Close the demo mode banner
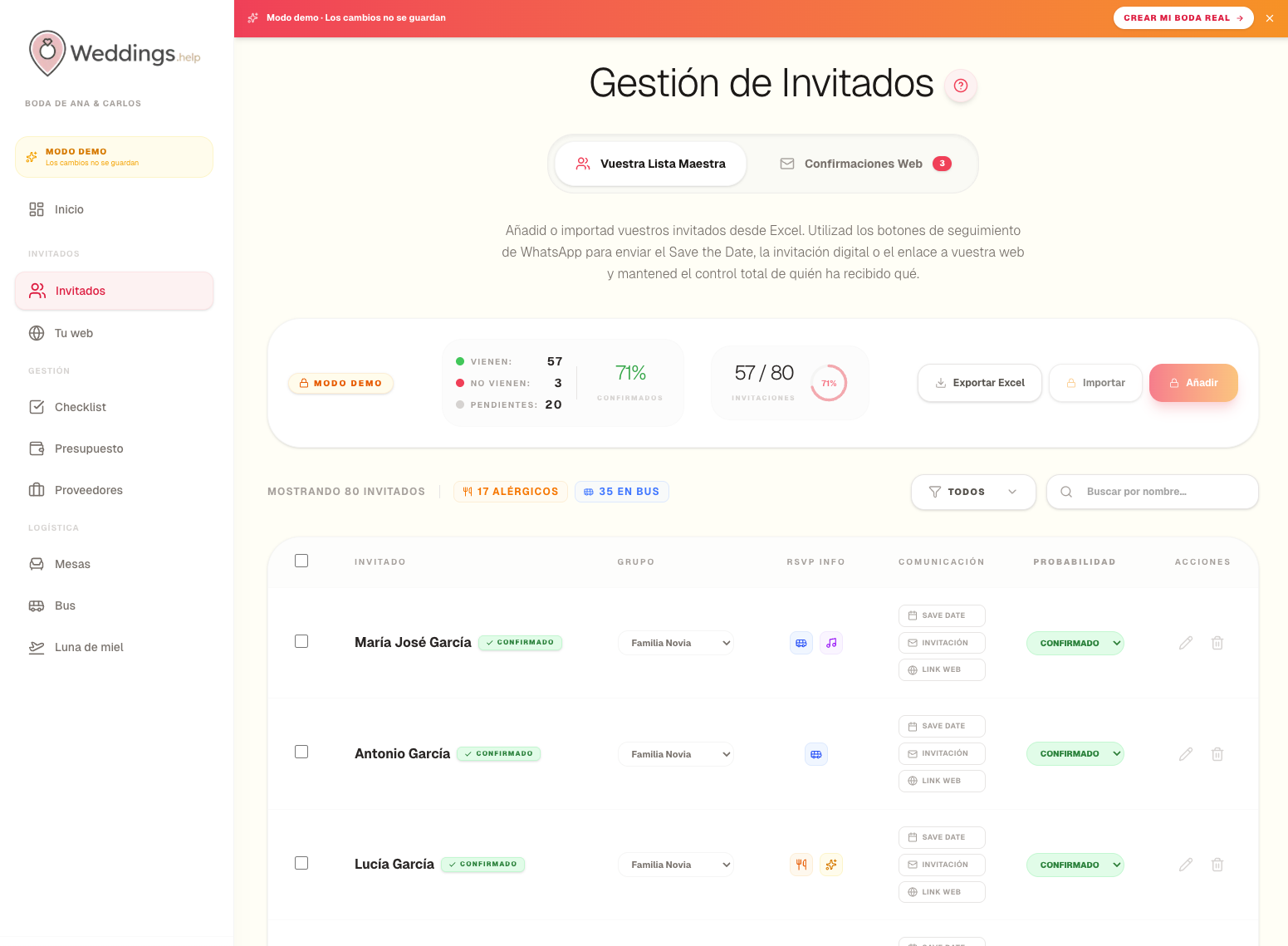The height and width of the screenshot is (946, 1288). point(1270,18)
